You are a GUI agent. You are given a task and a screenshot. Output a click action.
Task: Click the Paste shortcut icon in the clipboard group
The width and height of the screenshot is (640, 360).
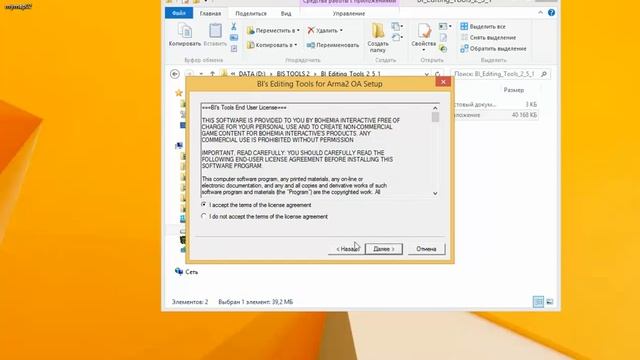pyautogui.click(x=234, y=49)
